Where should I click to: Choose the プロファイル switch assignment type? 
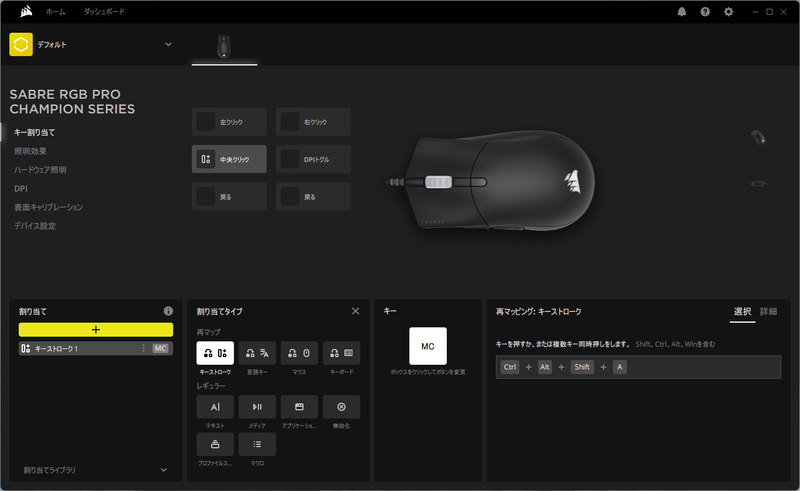[x=215, y=445]
